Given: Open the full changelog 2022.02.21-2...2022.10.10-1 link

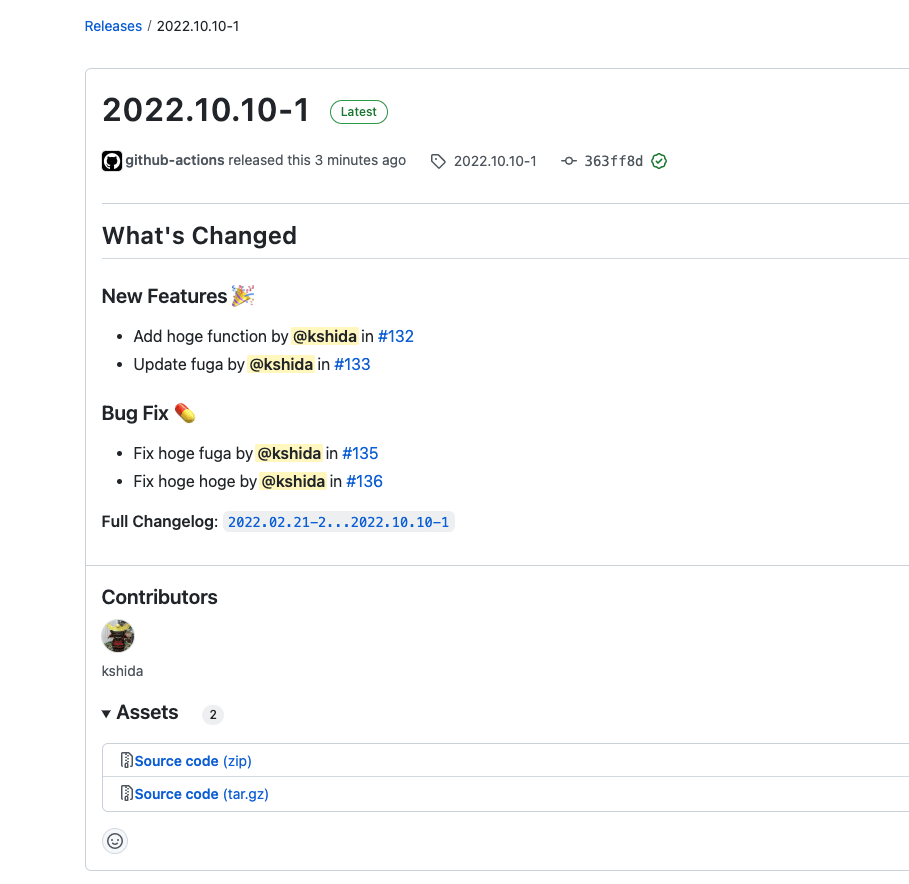Looking at the screenshot, I should pos(339,522).
